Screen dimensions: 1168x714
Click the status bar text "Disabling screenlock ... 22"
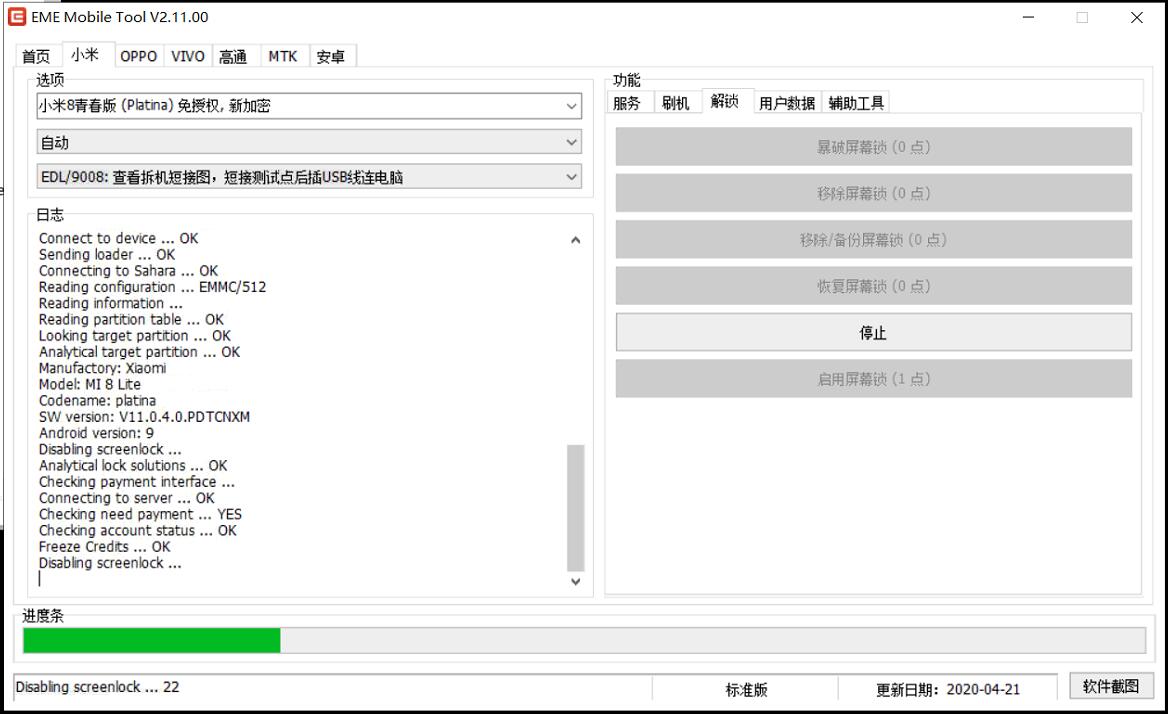point(98,686)
